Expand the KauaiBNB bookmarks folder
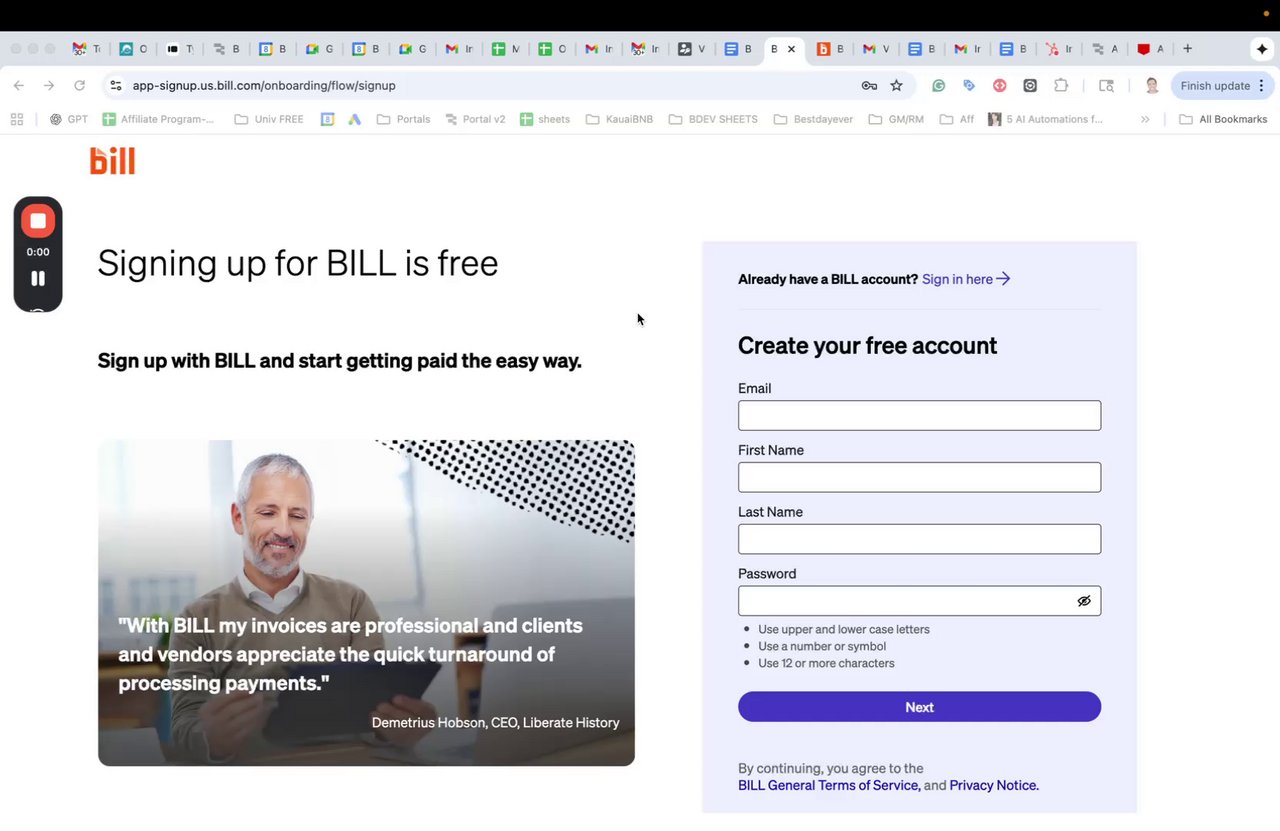The image size is (1280, 831). point(619,119)
